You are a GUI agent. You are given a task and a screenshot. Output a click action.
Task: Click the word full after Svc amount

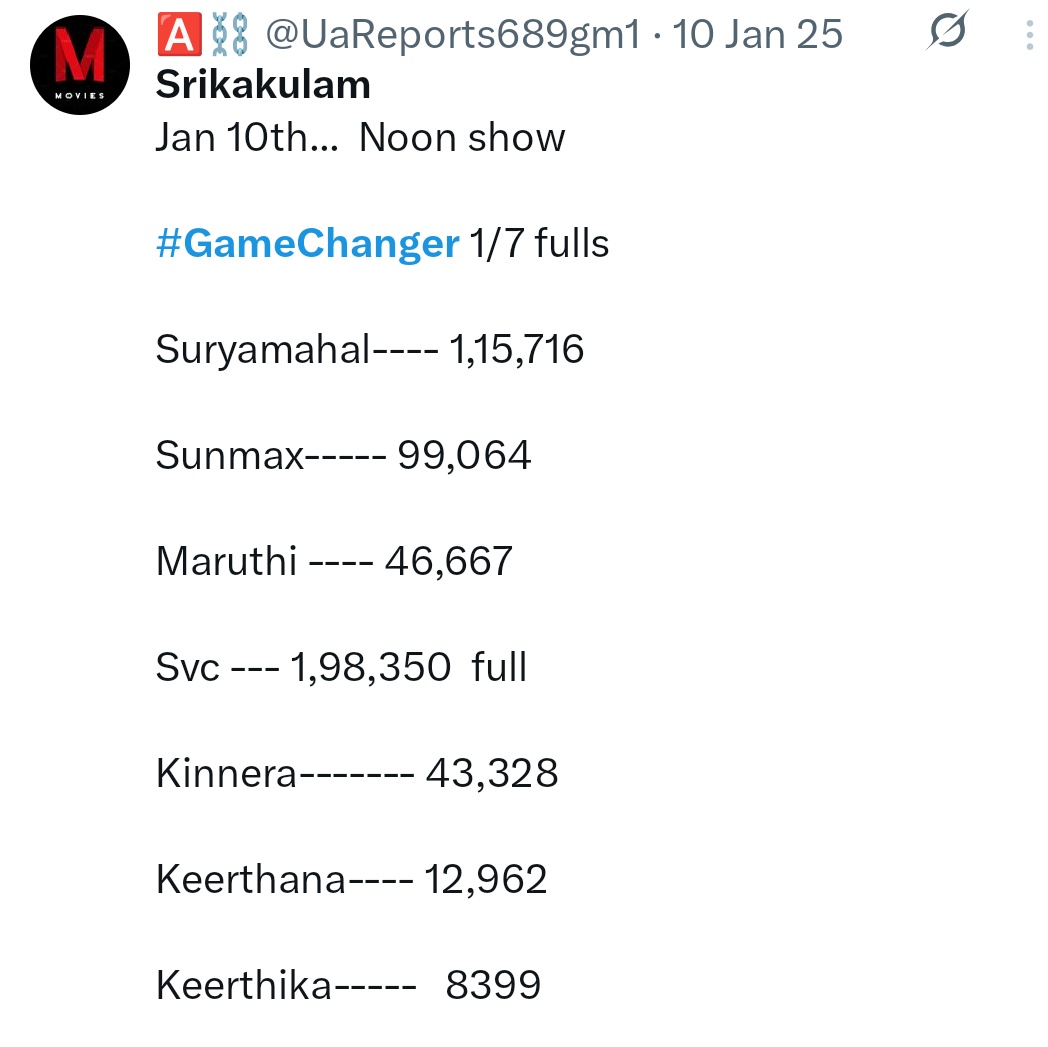coord(499,666)
